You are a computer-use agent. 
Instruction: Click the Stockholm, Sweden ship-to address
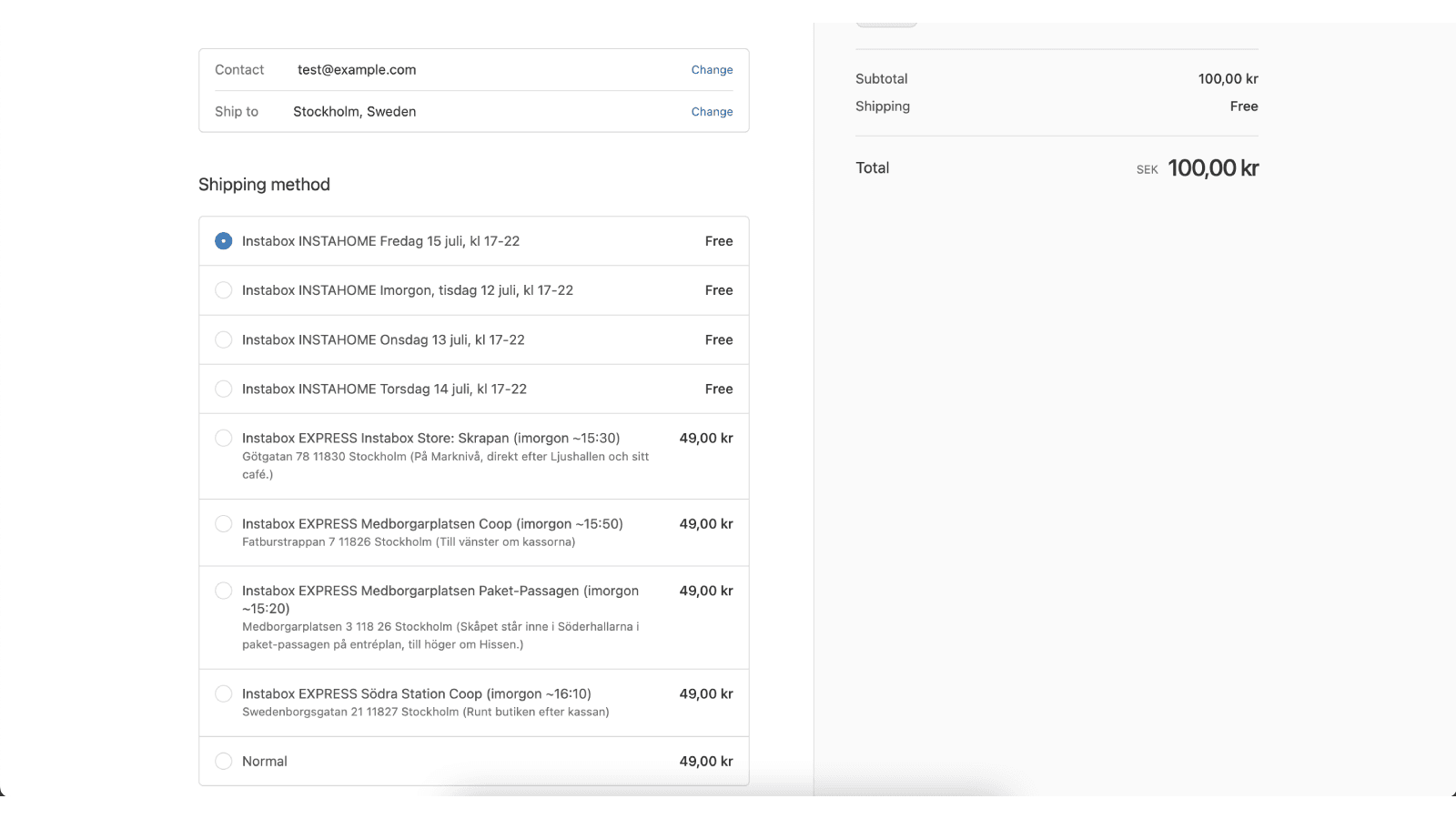pos(354,111)
